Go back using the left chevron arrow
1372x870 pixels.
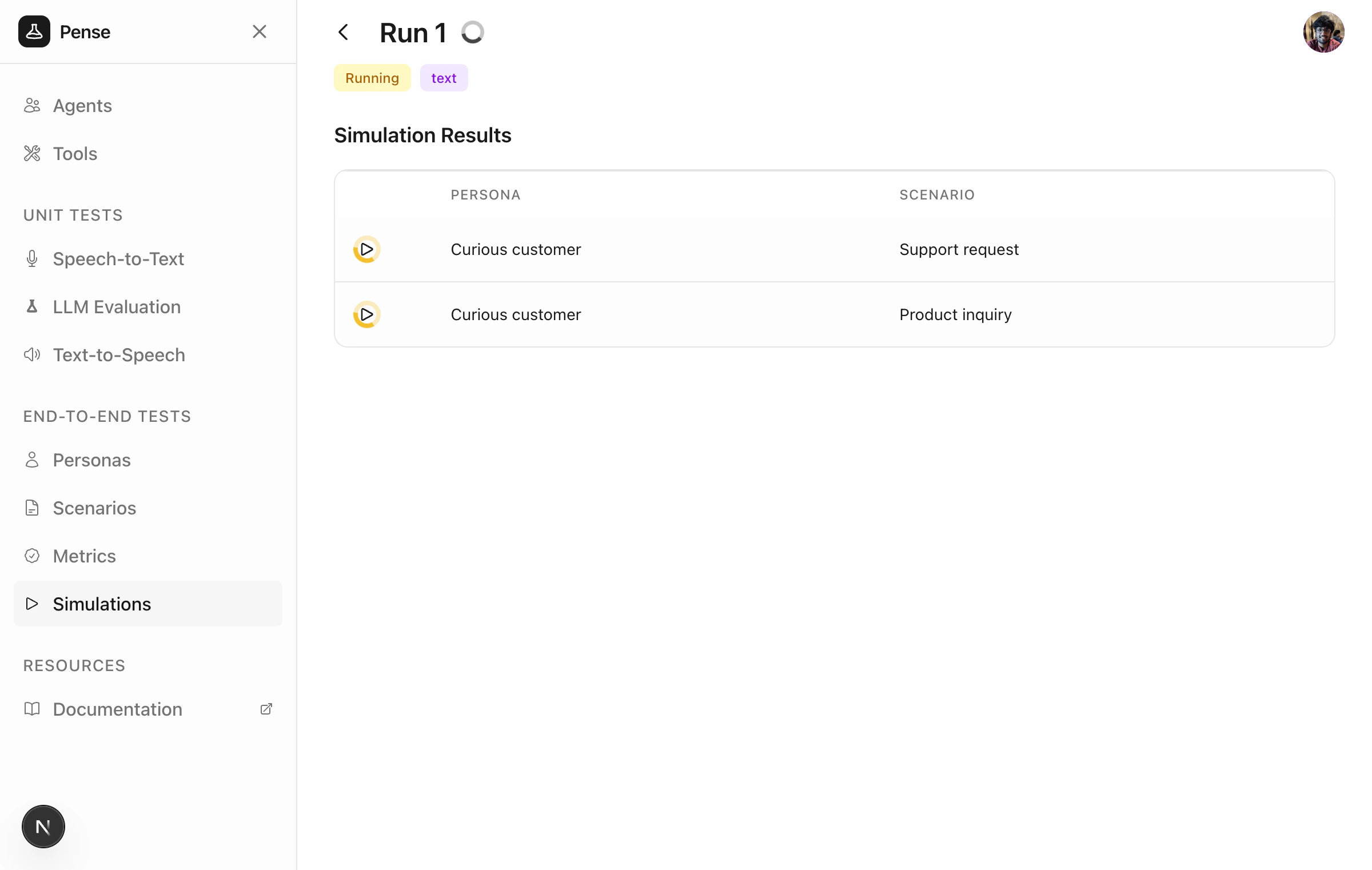[x=344, y=32]
